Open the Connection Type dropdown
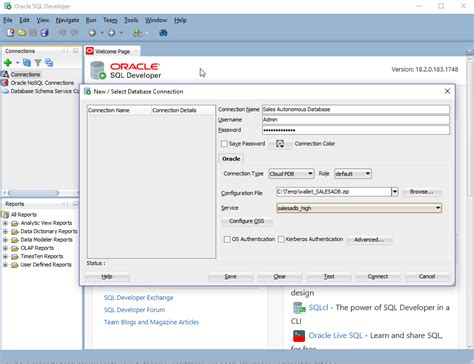The width and height of the screenshot is (474, 364). 291,174
